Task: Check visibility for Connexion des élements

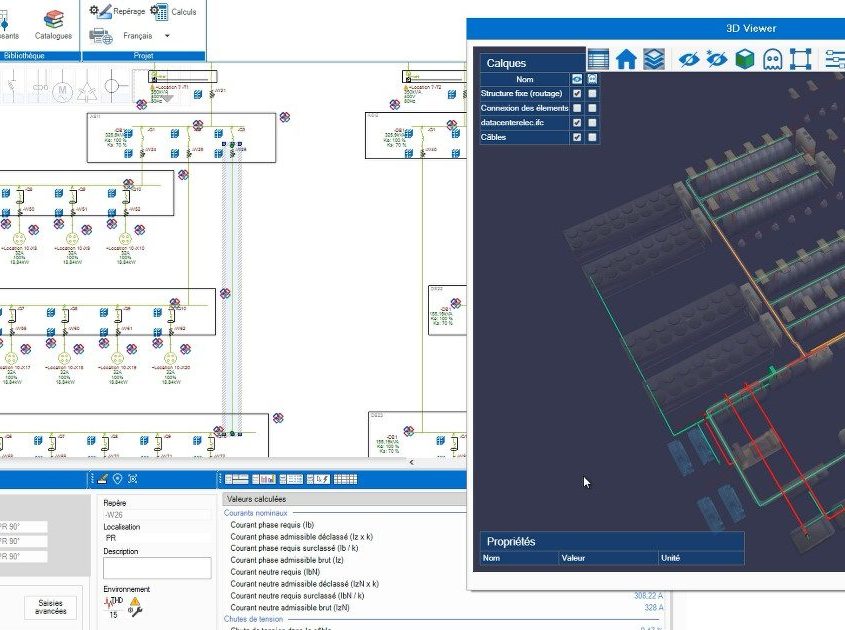Action: coord(577,108)
